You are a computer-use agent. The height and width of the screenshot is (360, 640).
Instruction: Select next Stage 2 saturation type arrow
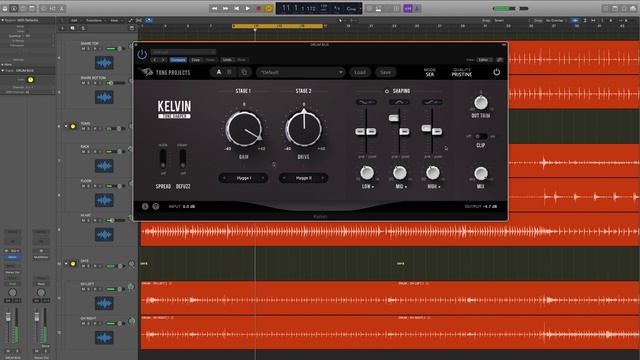pos(322,178)
